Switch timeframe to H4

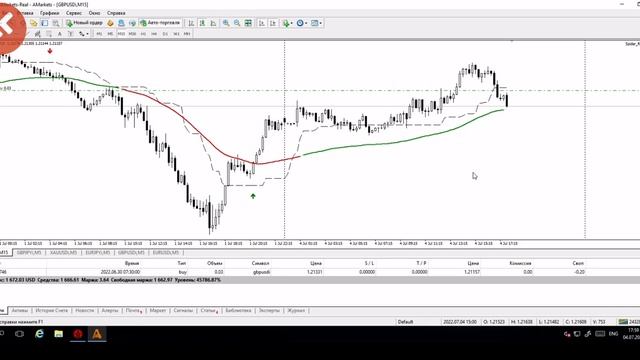[x=154, y=34]
